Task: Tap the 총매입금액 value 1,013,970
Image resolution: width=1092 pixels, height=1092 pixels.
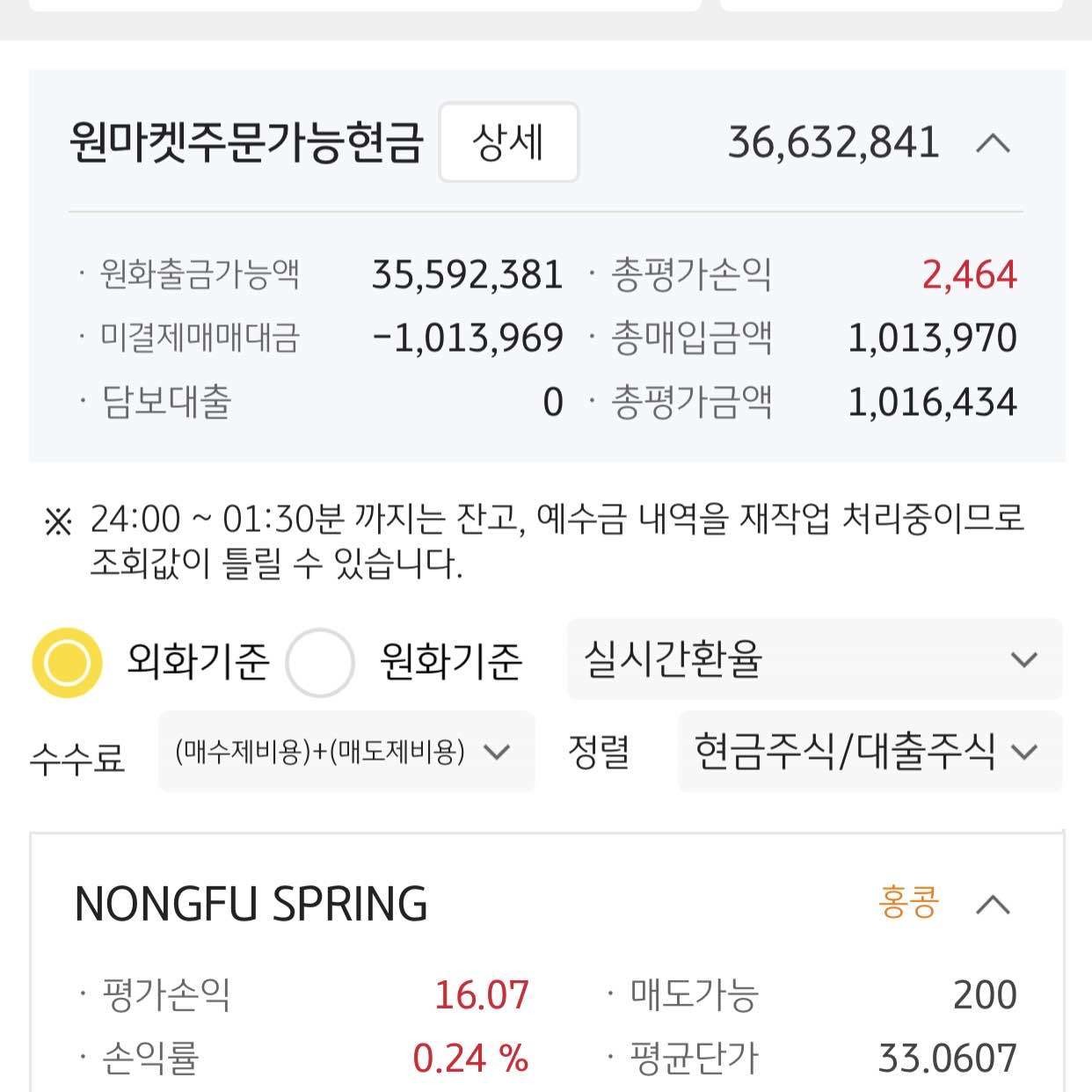Action: click(x=932, y=339)
